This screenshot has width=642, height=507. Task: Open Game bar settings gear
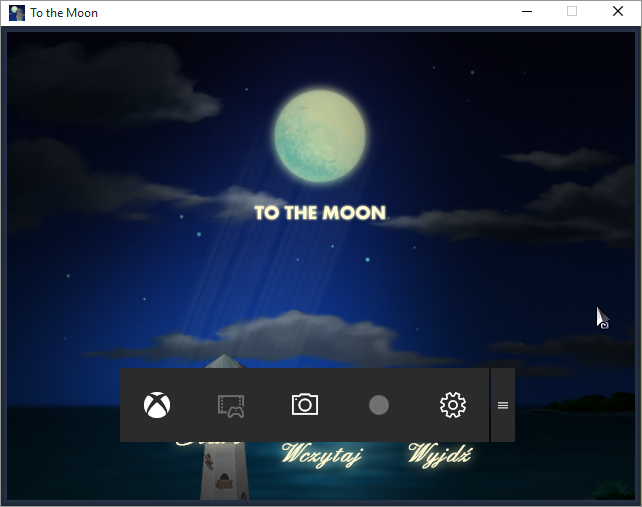[452, 405]
